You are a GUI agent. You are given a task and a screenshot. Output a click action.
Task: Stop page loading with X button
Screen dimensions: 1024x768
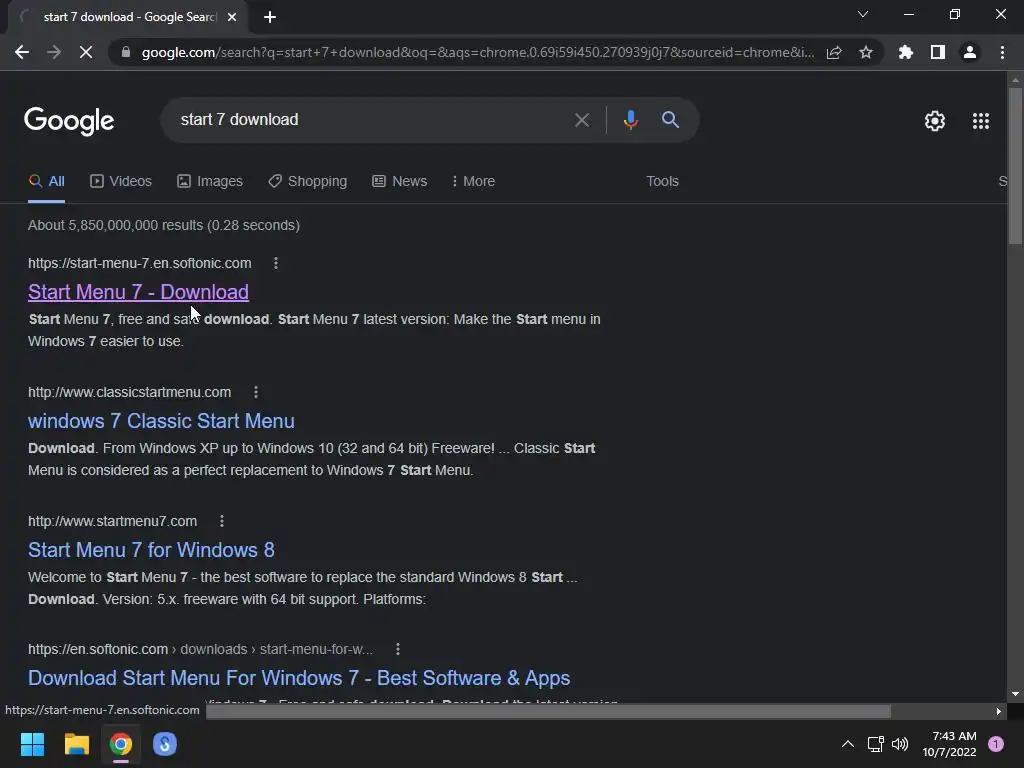click(86, 52)
